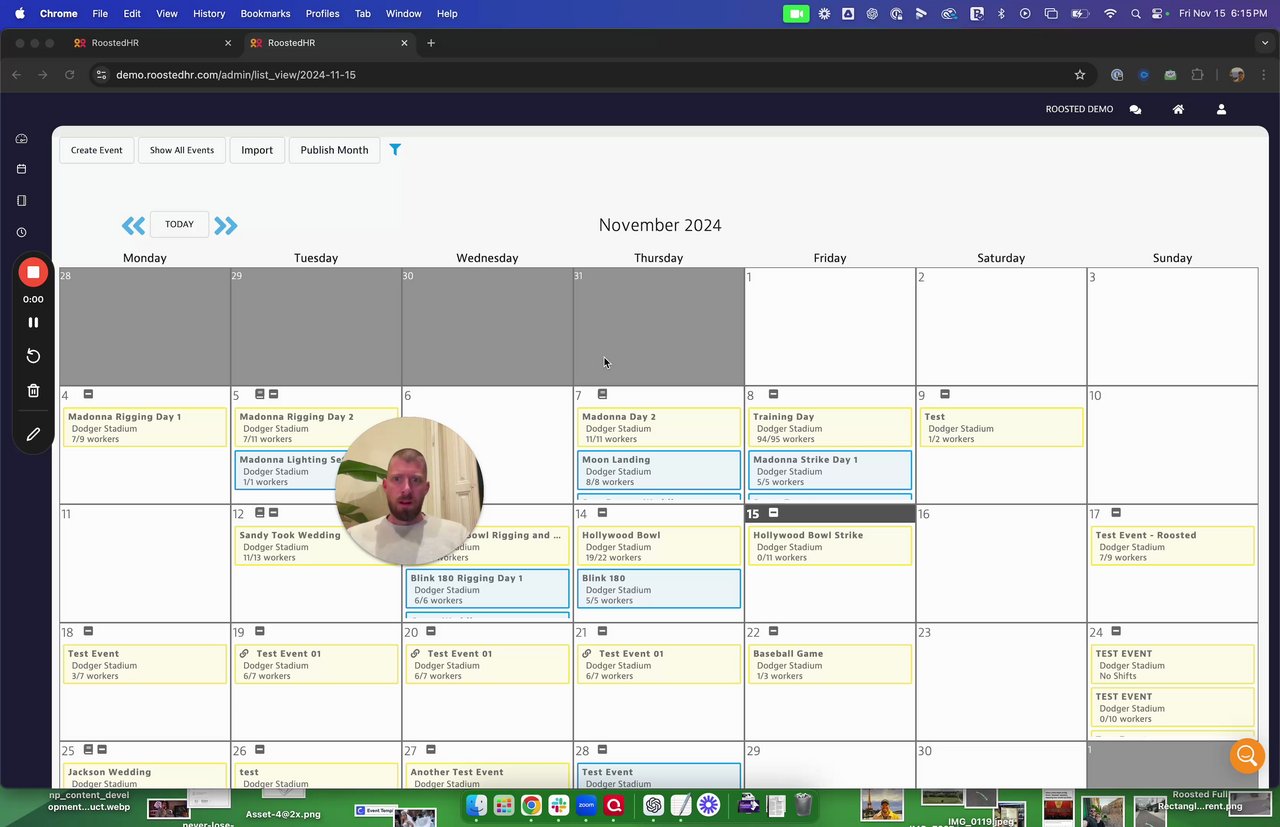Reload the page in Chrome
The image size is (1280, 827).
(69, 75)
